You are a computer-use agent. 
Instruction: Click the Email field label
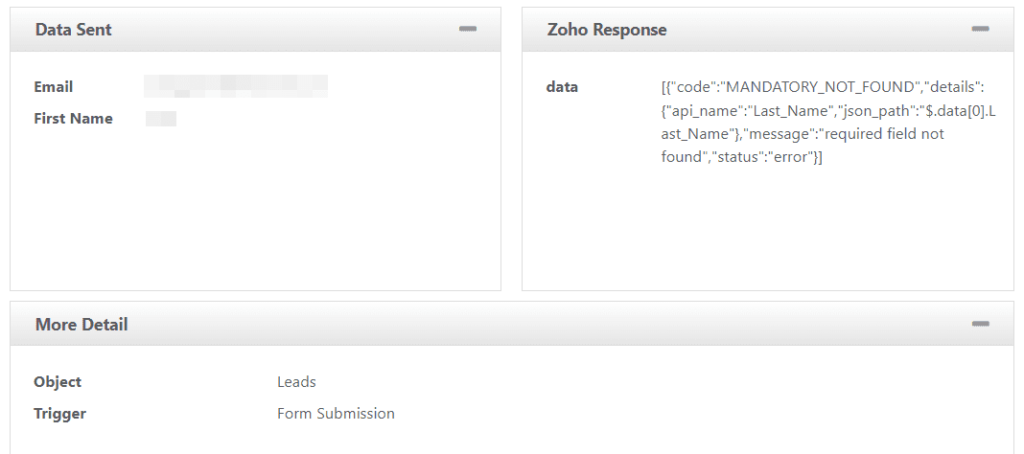pyautogui.click(x=54, y=87)
